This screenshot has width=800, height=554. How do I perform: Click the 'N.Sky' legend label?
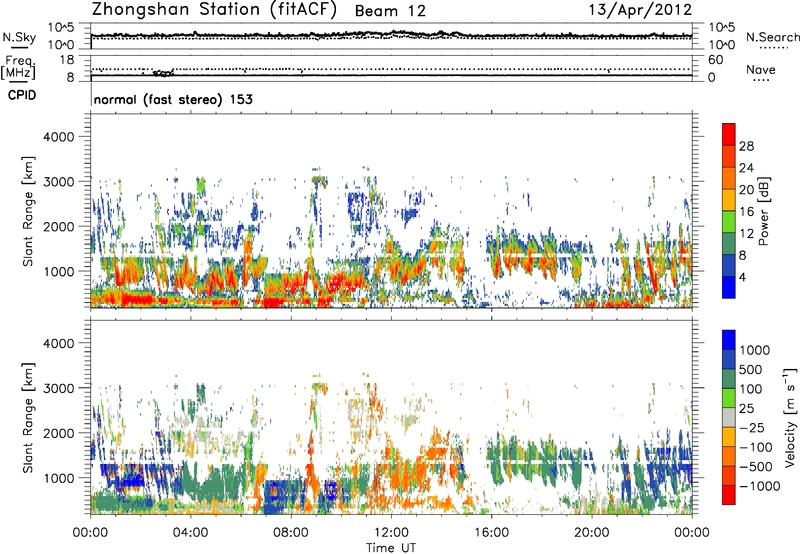(19, 37)
